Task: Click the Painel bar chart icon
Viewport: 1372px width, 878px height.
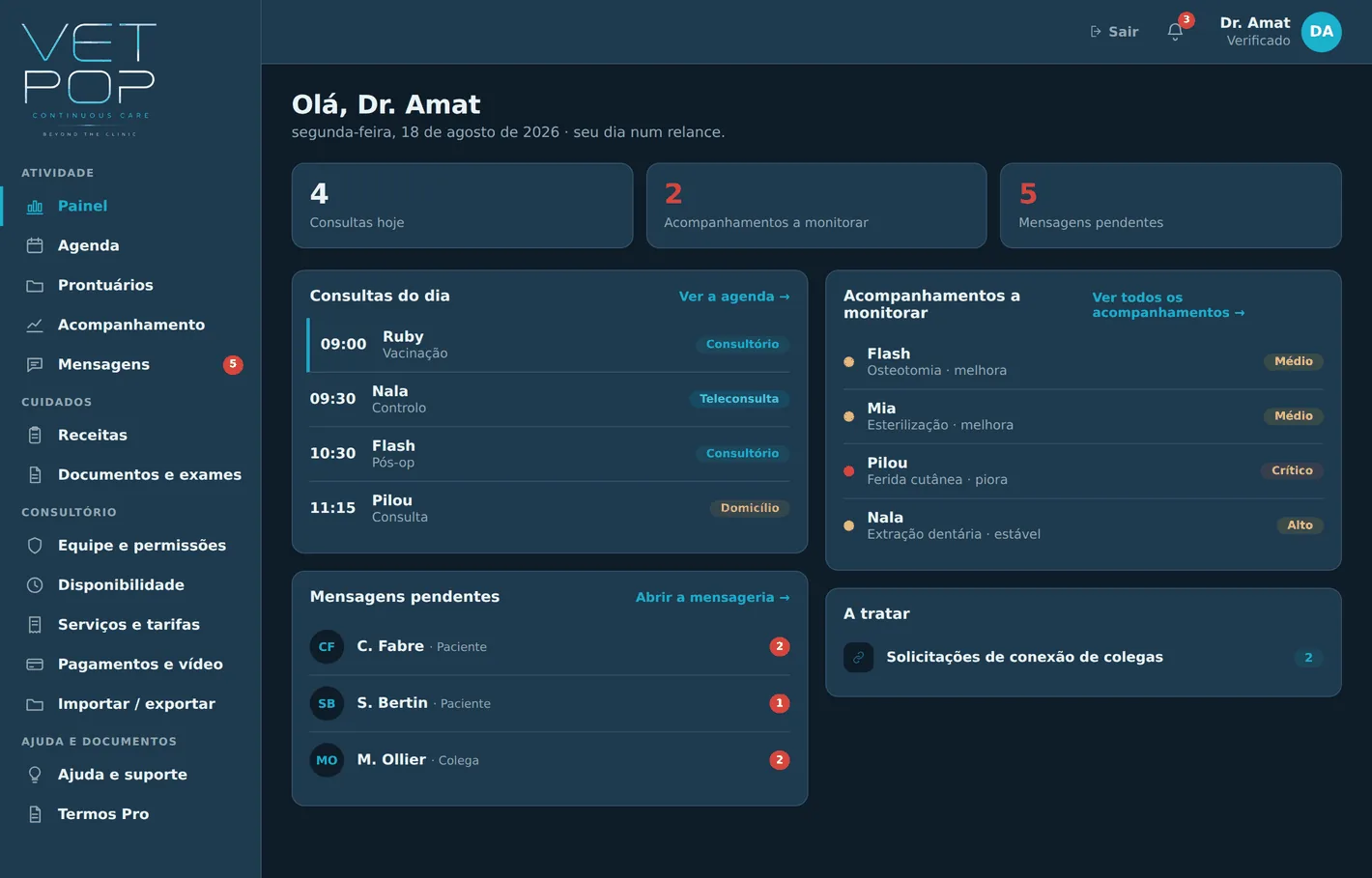Action: tap(35, 206)
